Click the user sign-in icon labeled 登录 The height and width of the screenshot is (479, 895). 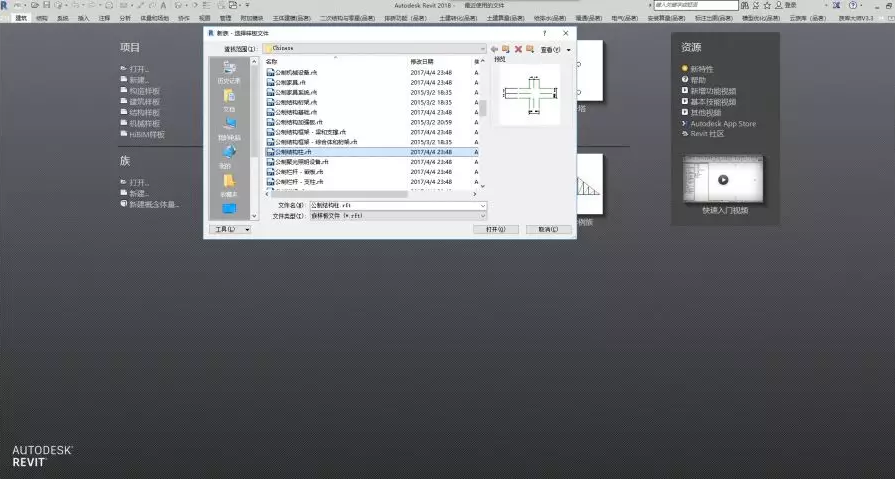[x=786, y=5]
